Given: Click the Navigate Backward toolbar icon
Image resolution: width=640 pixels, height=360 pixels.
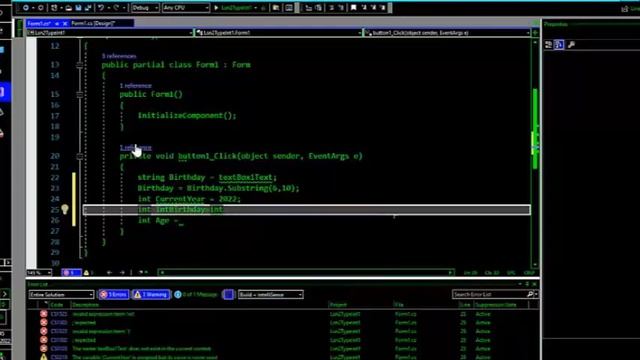Looking at the screenshot, I should 25,8.
